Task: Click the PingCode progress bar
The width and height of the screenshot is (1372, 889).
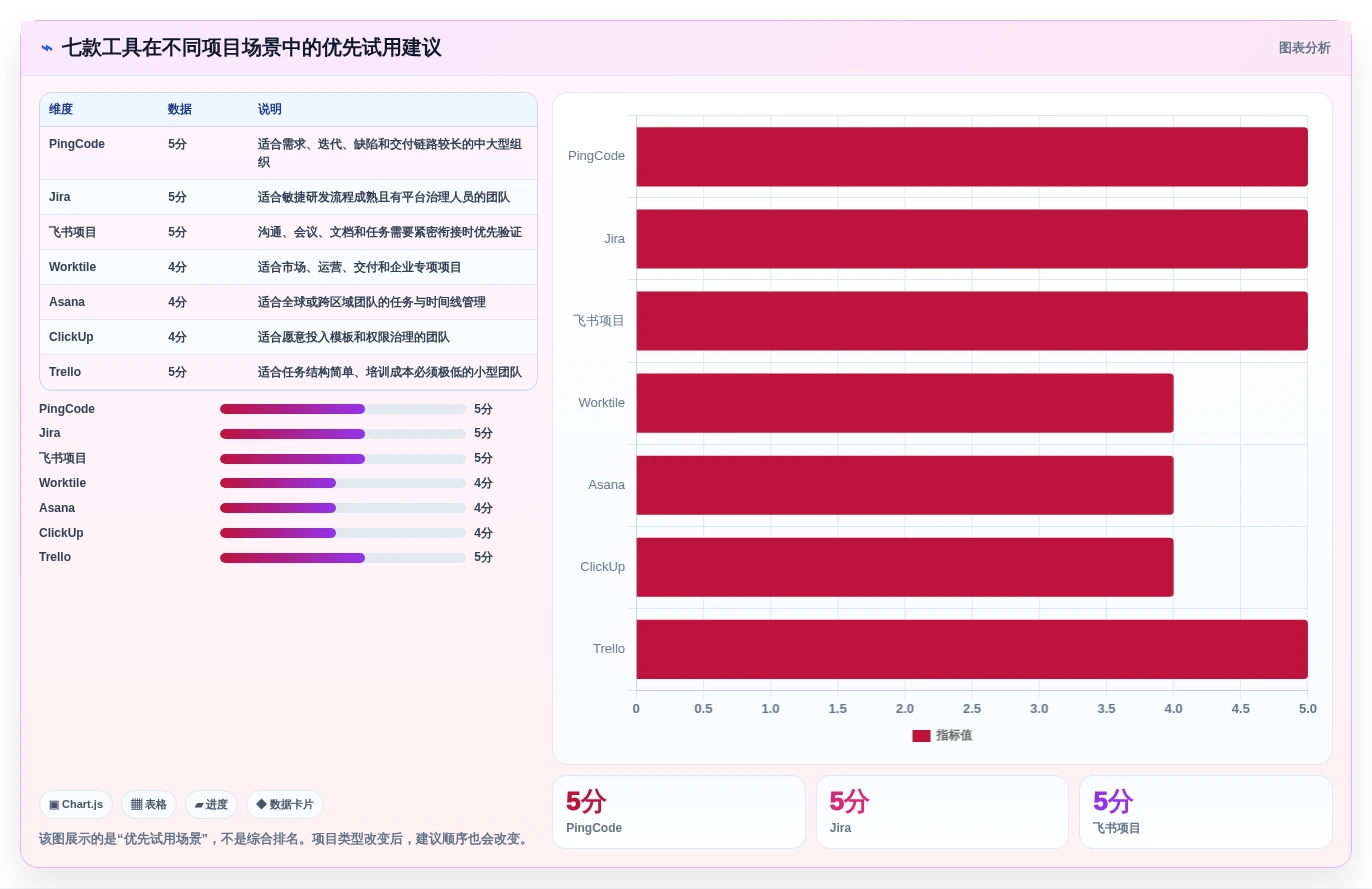Action: (x=343, y=409)
